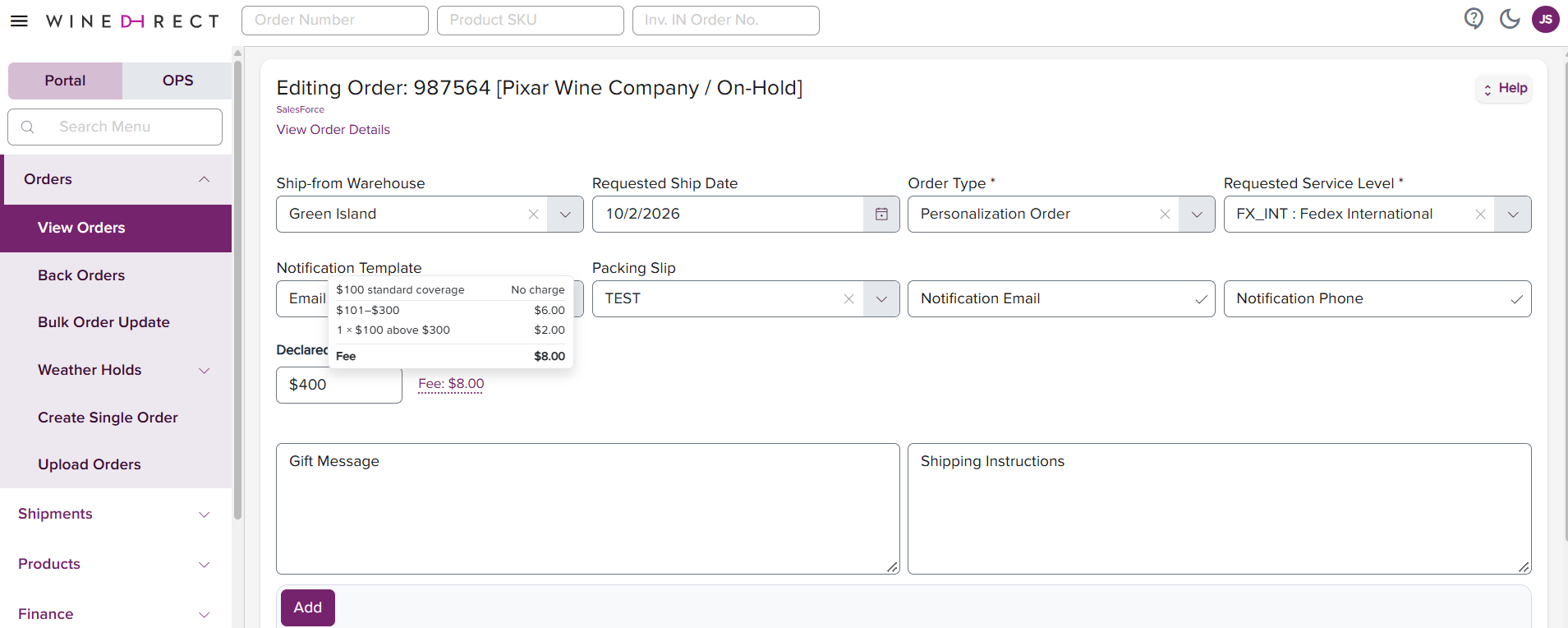The image size is (1568, 628).
Task: Clear the Fedex International service level
Action: pos(1480,215)
